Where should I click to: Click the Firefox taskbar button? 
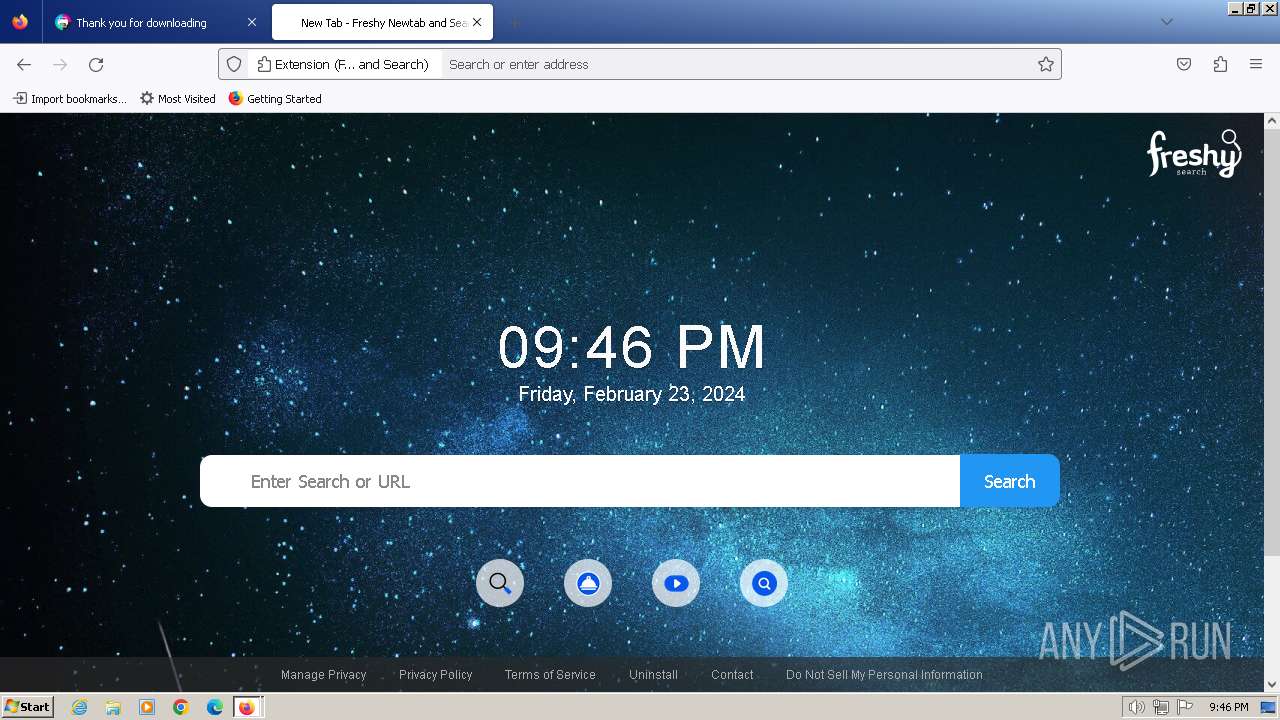248,707
